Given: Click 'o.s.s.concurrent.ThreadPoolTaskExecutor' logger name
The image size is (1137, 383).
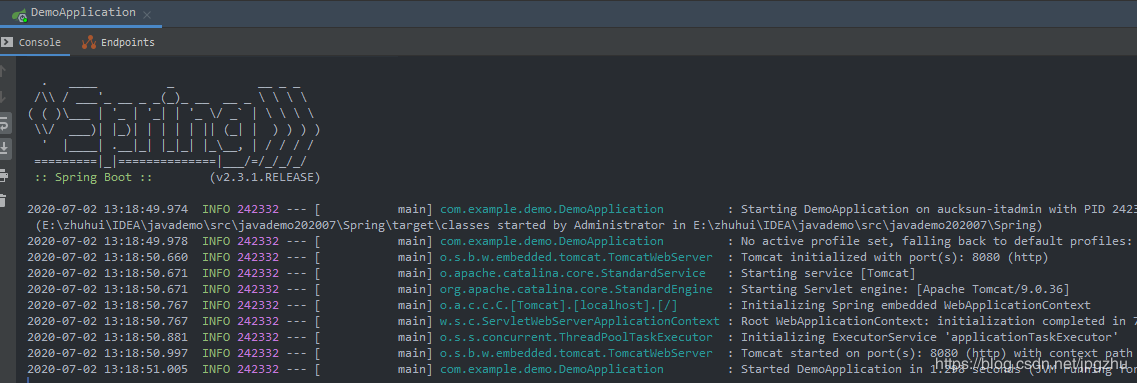Looking at the screenshot, I should [576, 337].
